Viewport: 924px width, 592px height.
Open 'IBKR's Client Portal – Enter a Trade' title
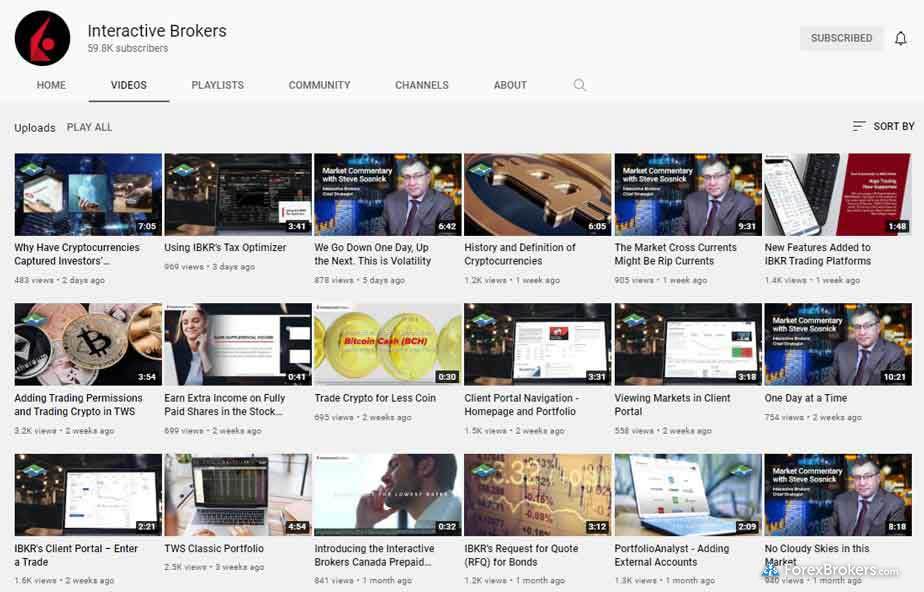[76, 555]
